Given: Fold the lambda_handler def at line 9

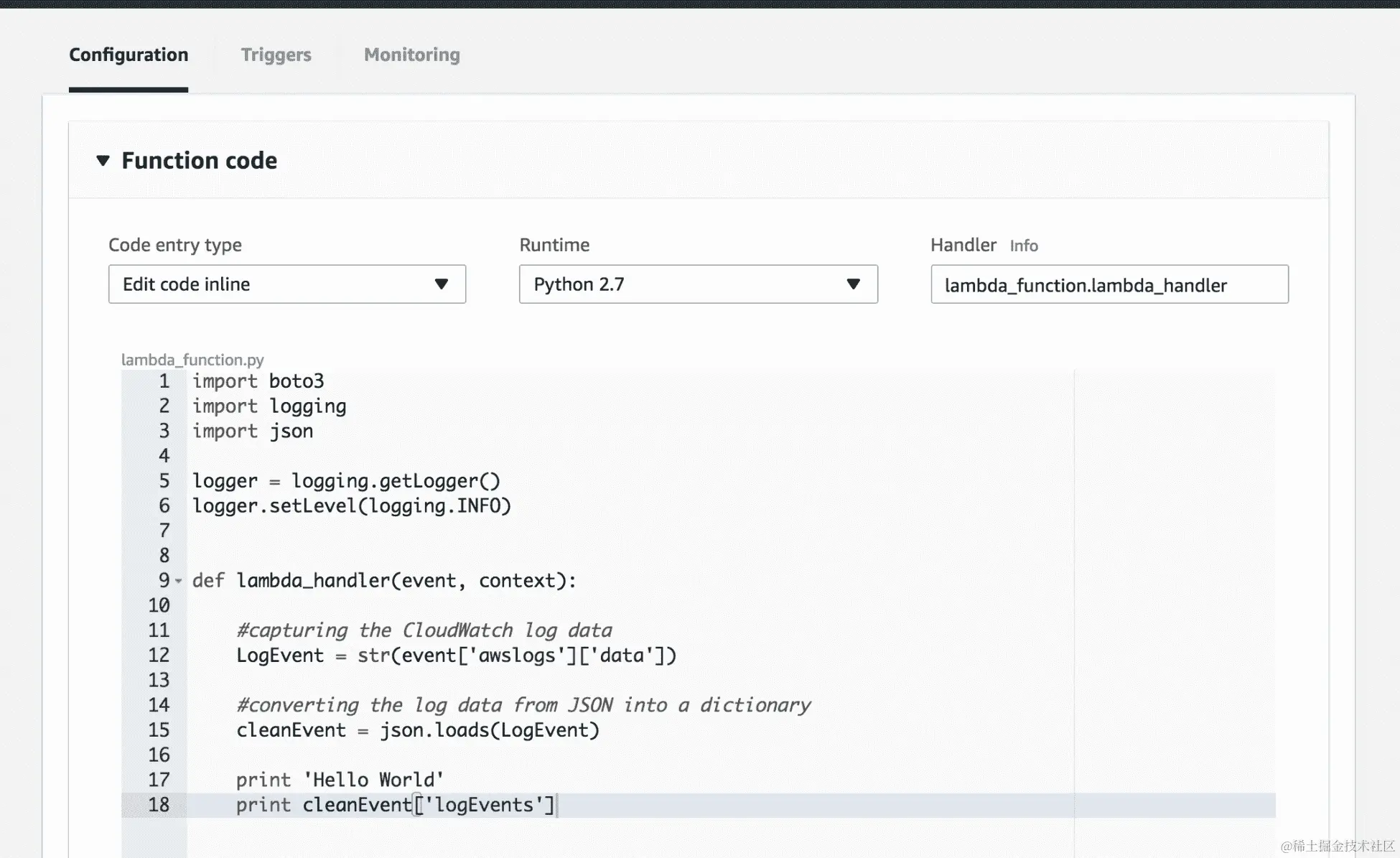Looking at the screenshot, I should [179, 581].
